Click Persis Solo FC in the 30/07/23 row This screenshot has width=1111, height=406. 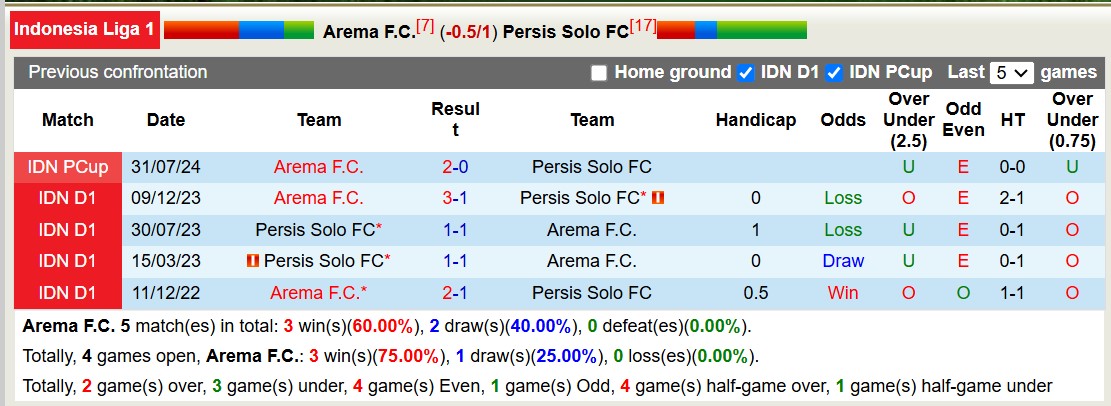point(316,230)
